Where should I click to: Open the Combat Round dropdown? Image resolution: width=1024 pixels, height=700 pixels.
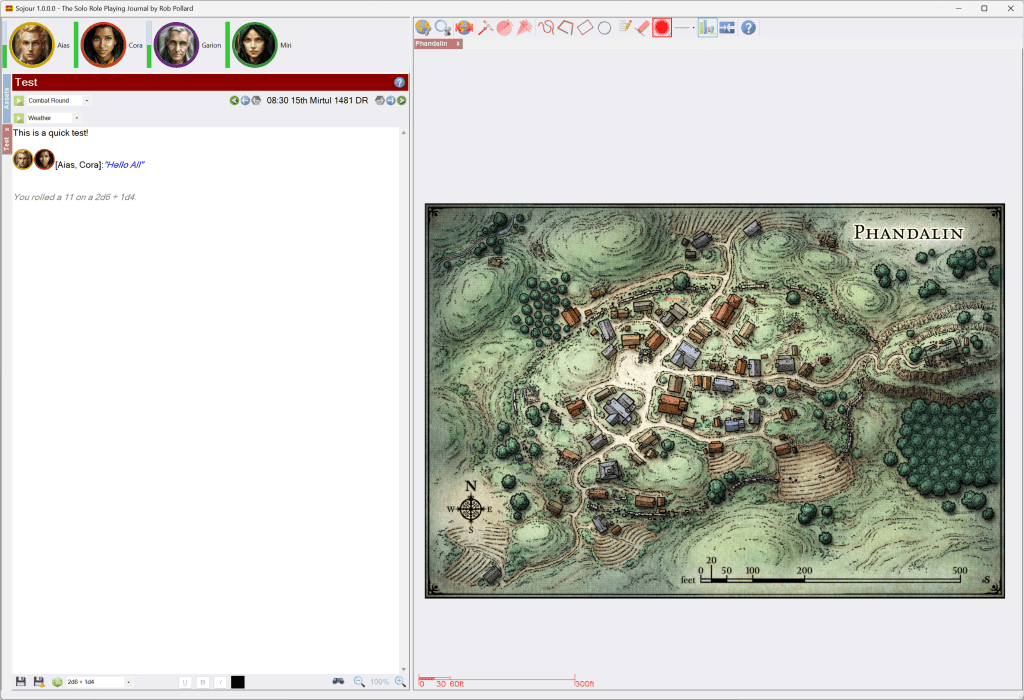(x=87, y=101)
